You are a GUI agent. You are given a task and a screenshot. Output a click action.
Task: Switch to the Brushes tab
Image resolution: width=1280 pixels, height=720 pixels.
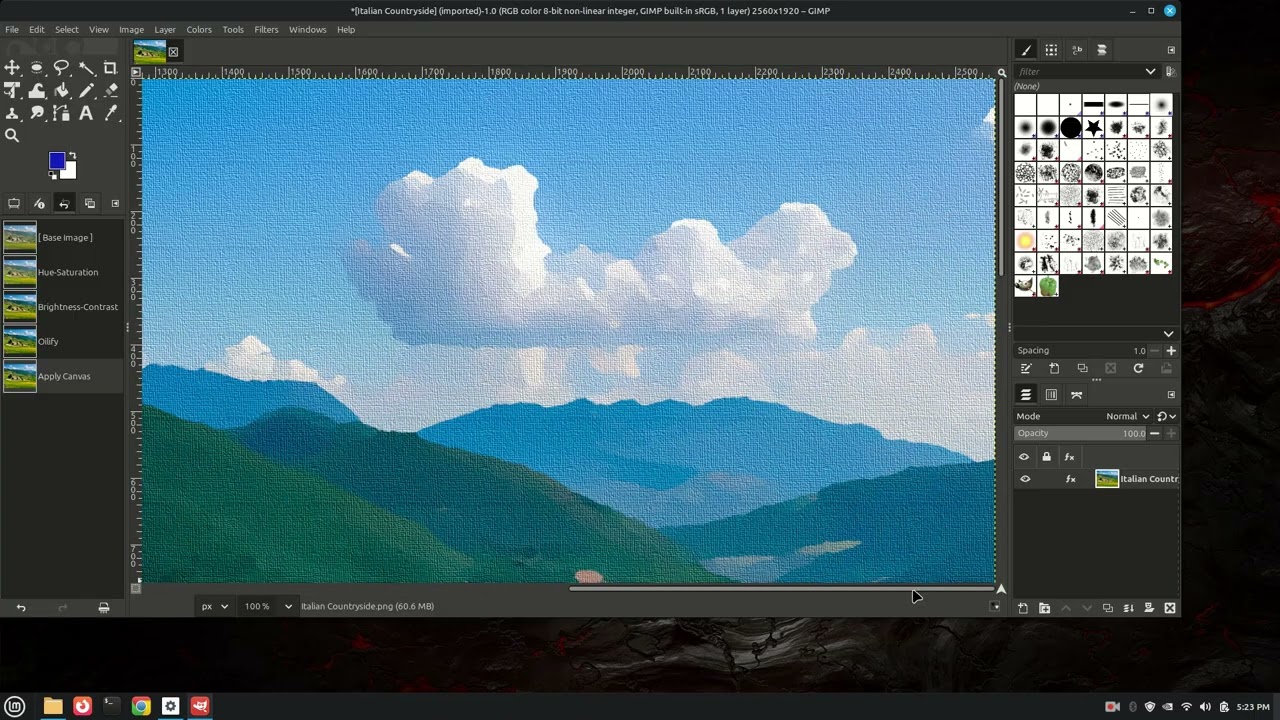click(x=1026, y=50)
